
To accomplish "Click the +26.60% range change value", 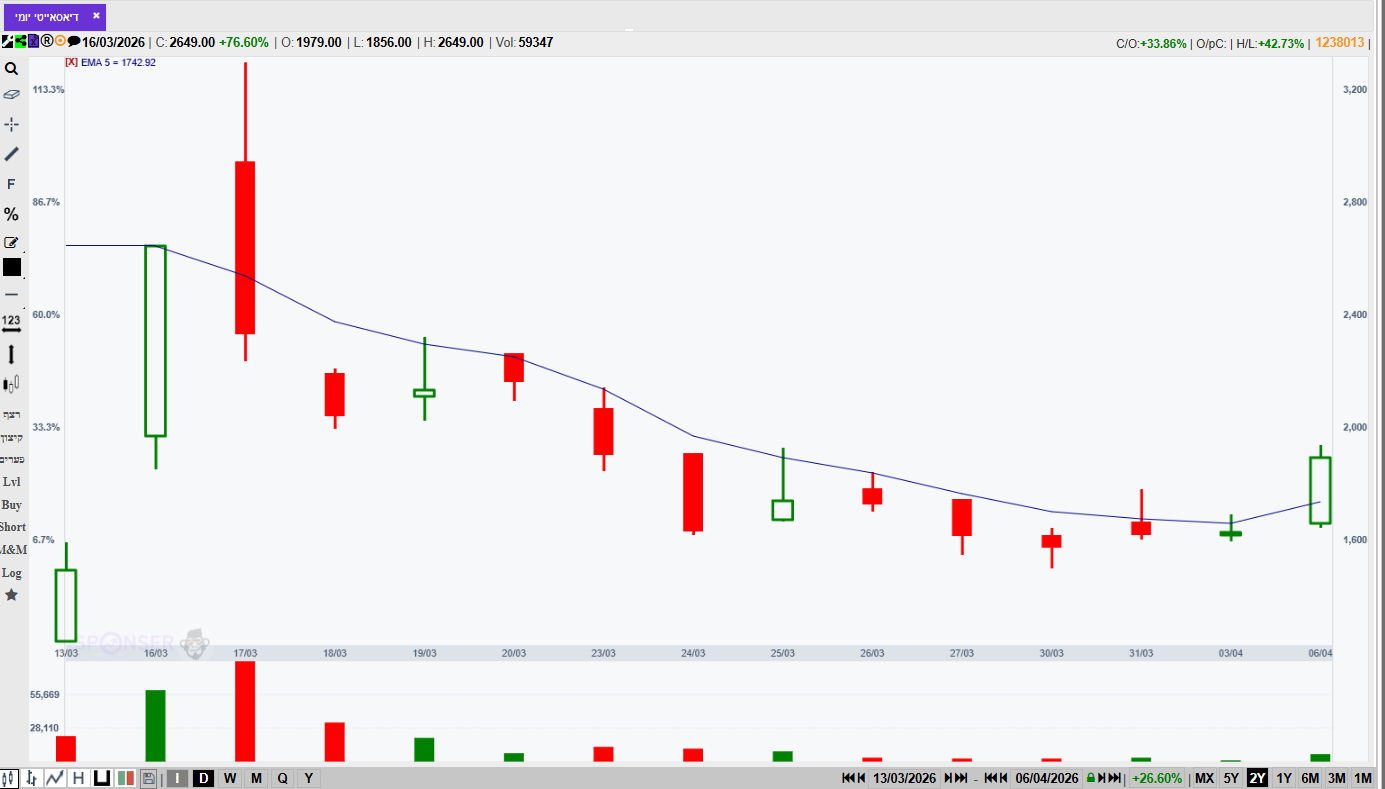I will point(1157,778).
